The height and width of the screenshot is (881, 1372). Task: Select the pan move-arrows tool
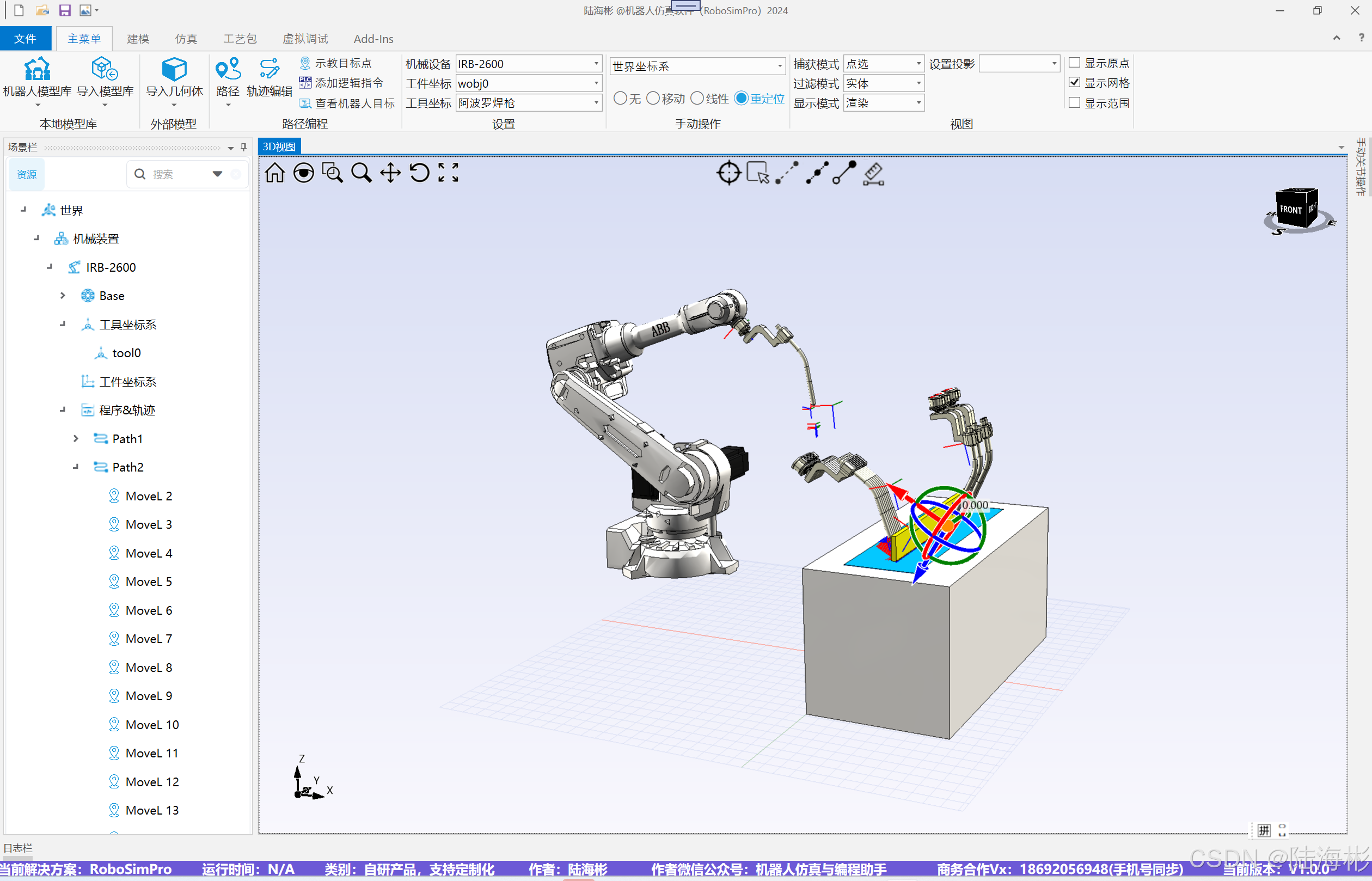[390, 173]
